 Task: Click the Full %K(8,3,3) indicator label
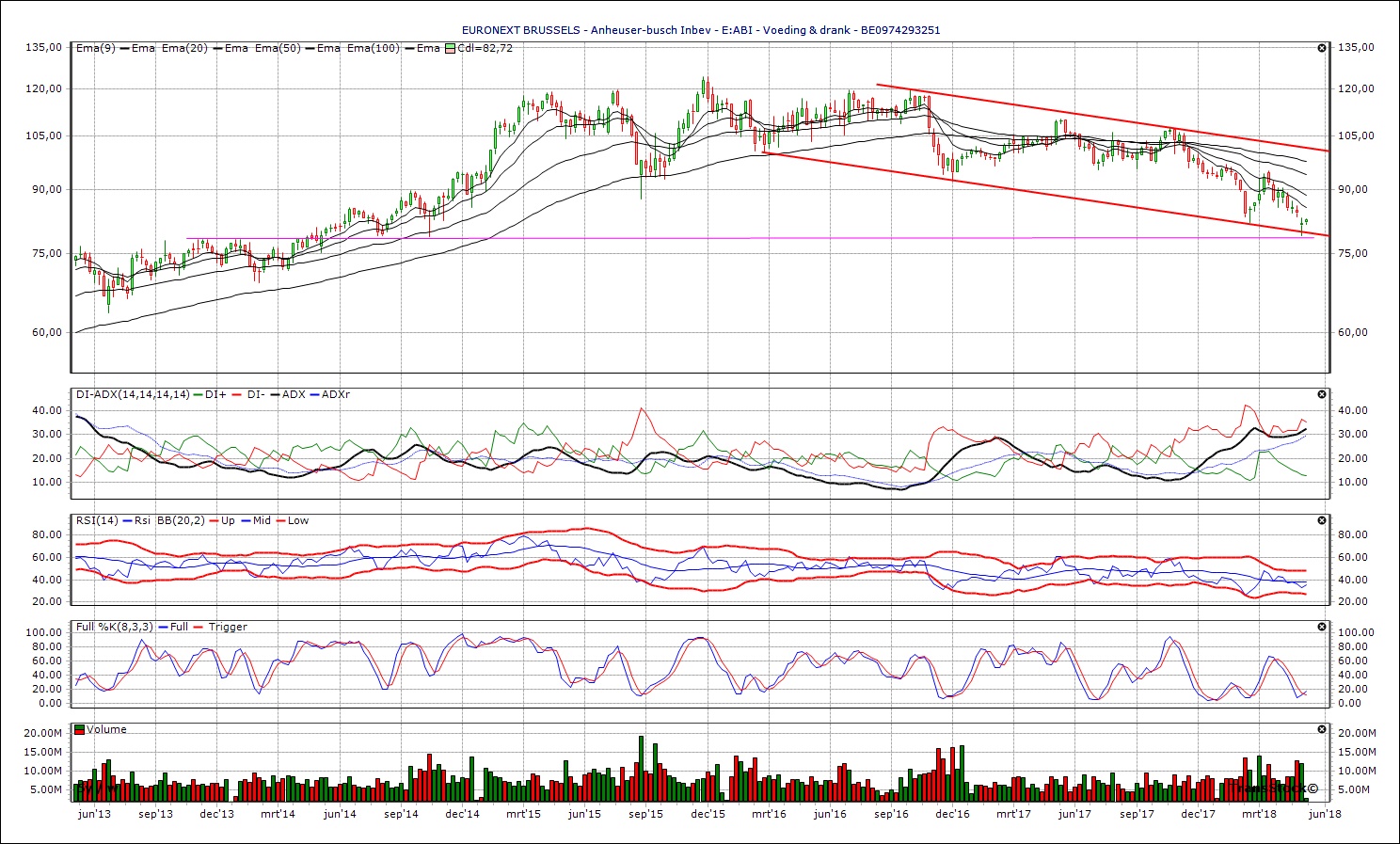[115, 627]
